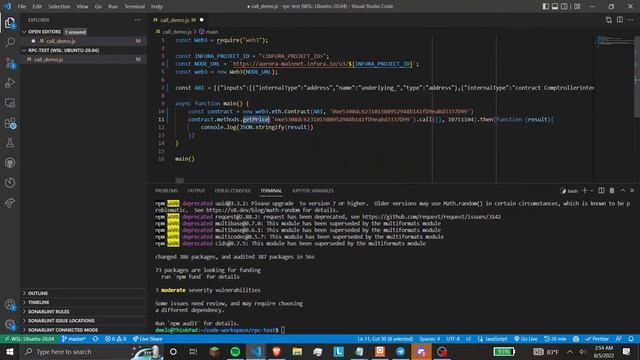640x360 pixels.
Task: Split the editor to the right
Action: pyautogui.click(x=620, y=20)
